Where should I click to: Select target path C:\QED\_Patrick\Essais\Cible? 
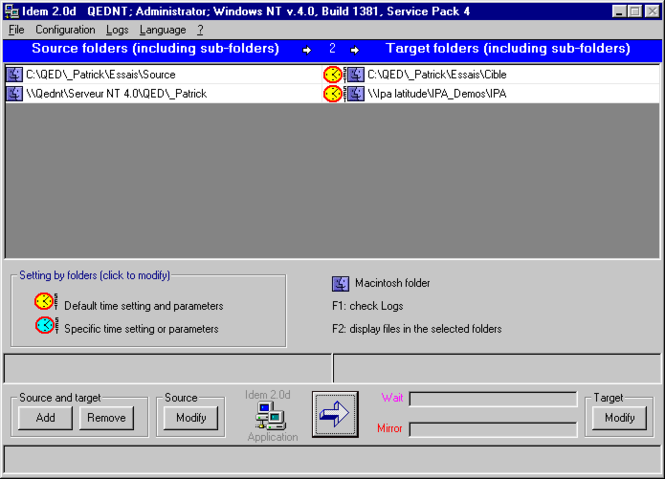pos(437,75)
